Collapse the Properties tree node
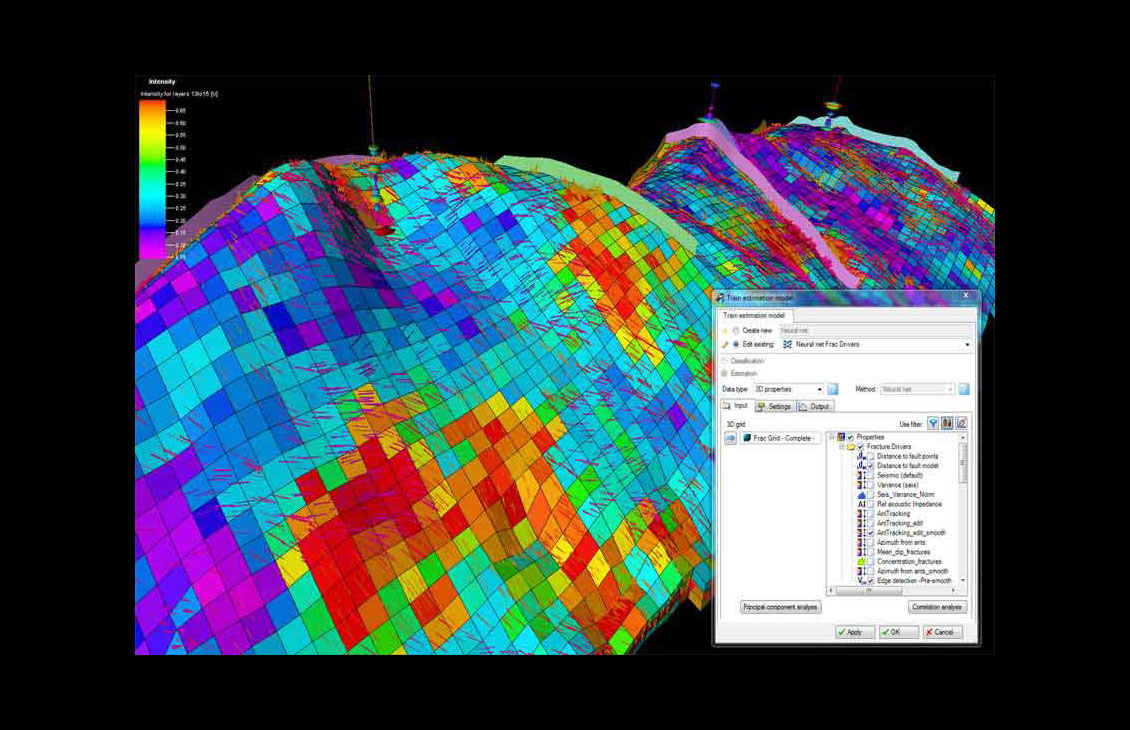 pos(831,437)
